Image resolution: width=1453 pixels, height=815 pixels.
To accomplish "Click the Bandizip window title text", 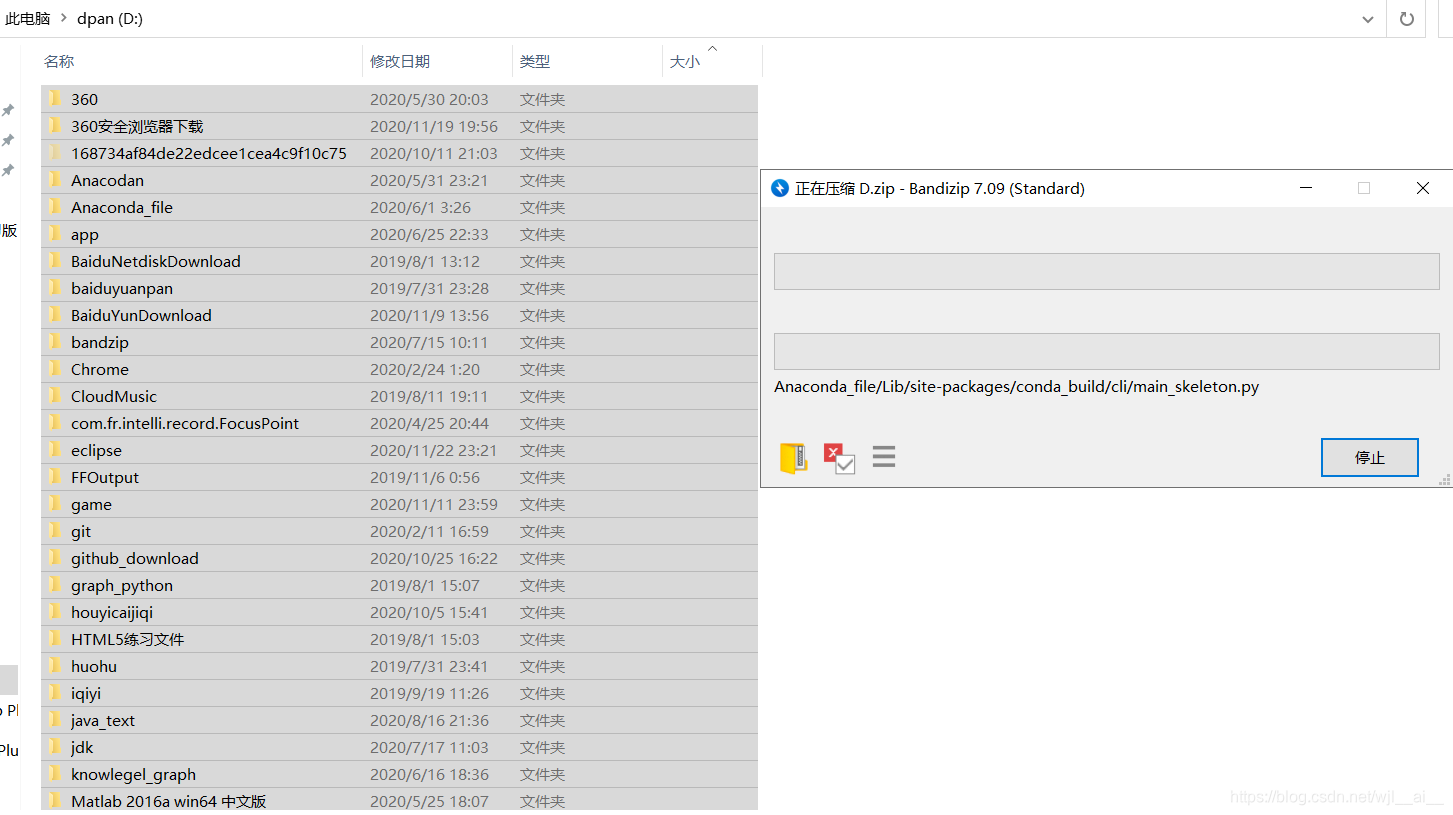I will (x=939, y=188).
